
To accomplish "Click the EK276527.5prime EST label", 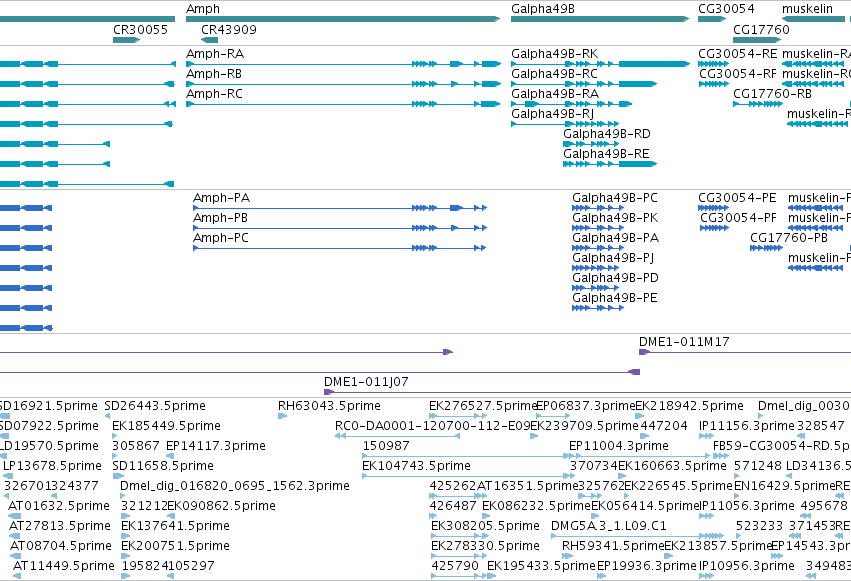I will (482, 406).
